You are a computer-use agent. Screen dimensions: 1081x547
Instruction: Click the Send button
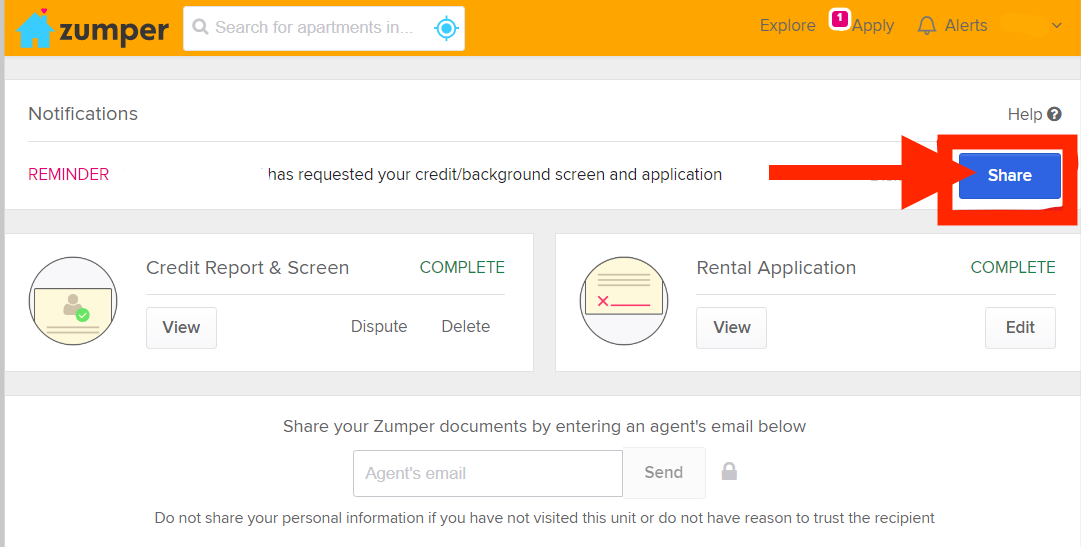coord(664,473)
